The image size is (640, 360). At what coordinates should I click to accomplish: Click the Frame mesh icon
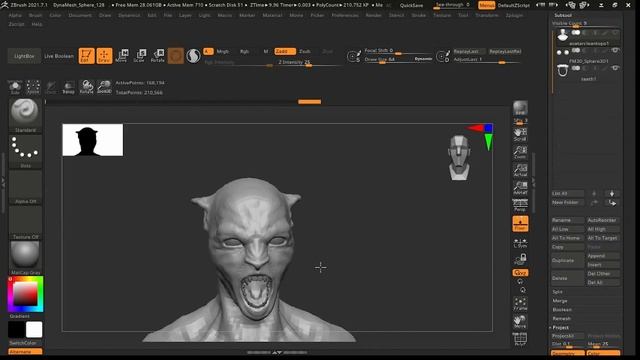[520, 304]
